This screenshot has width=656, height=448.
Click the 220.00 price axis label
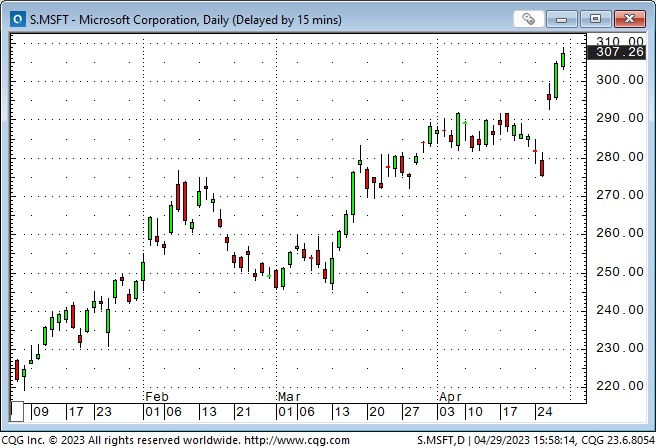point(620,386)
